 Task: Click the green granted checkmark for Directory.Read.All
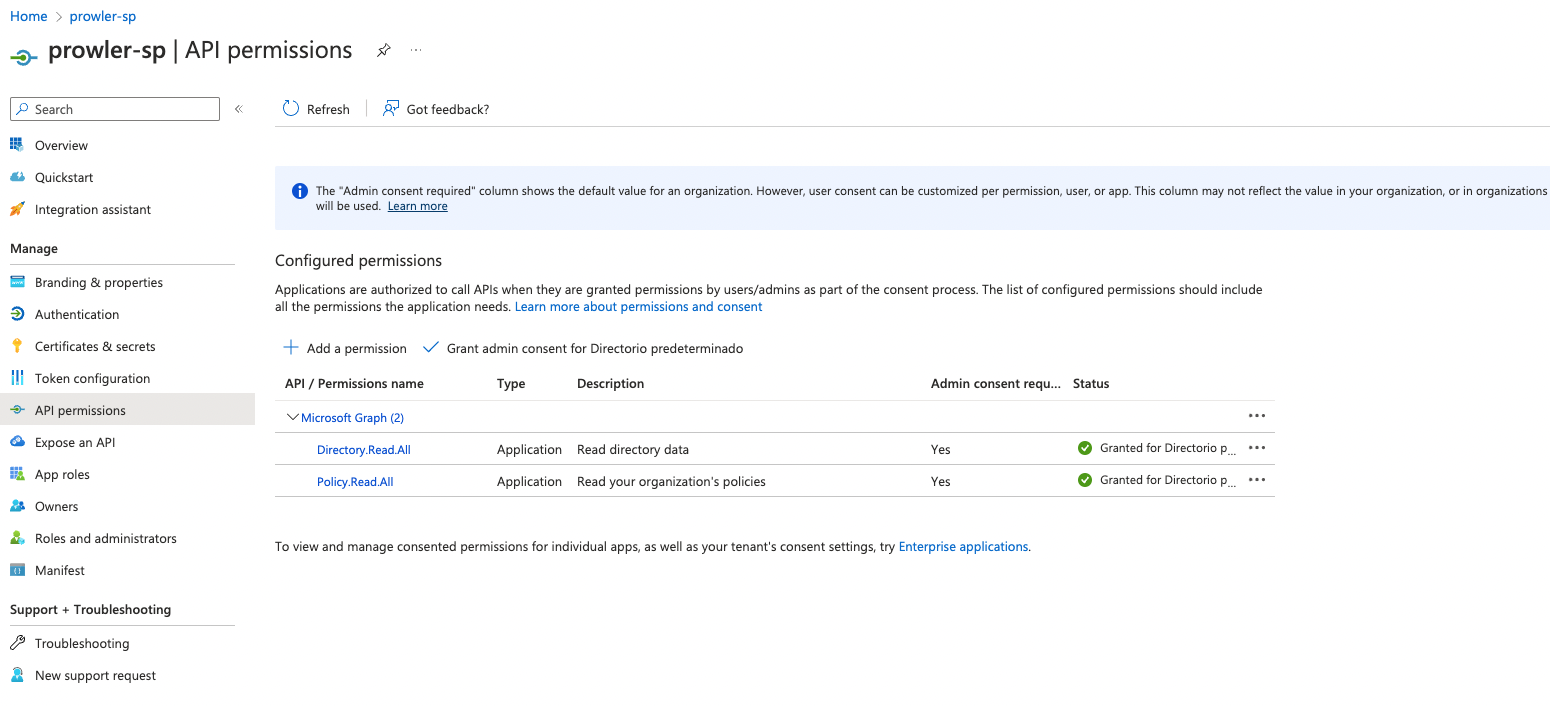pyautogui.click(x=1084, y=448)
